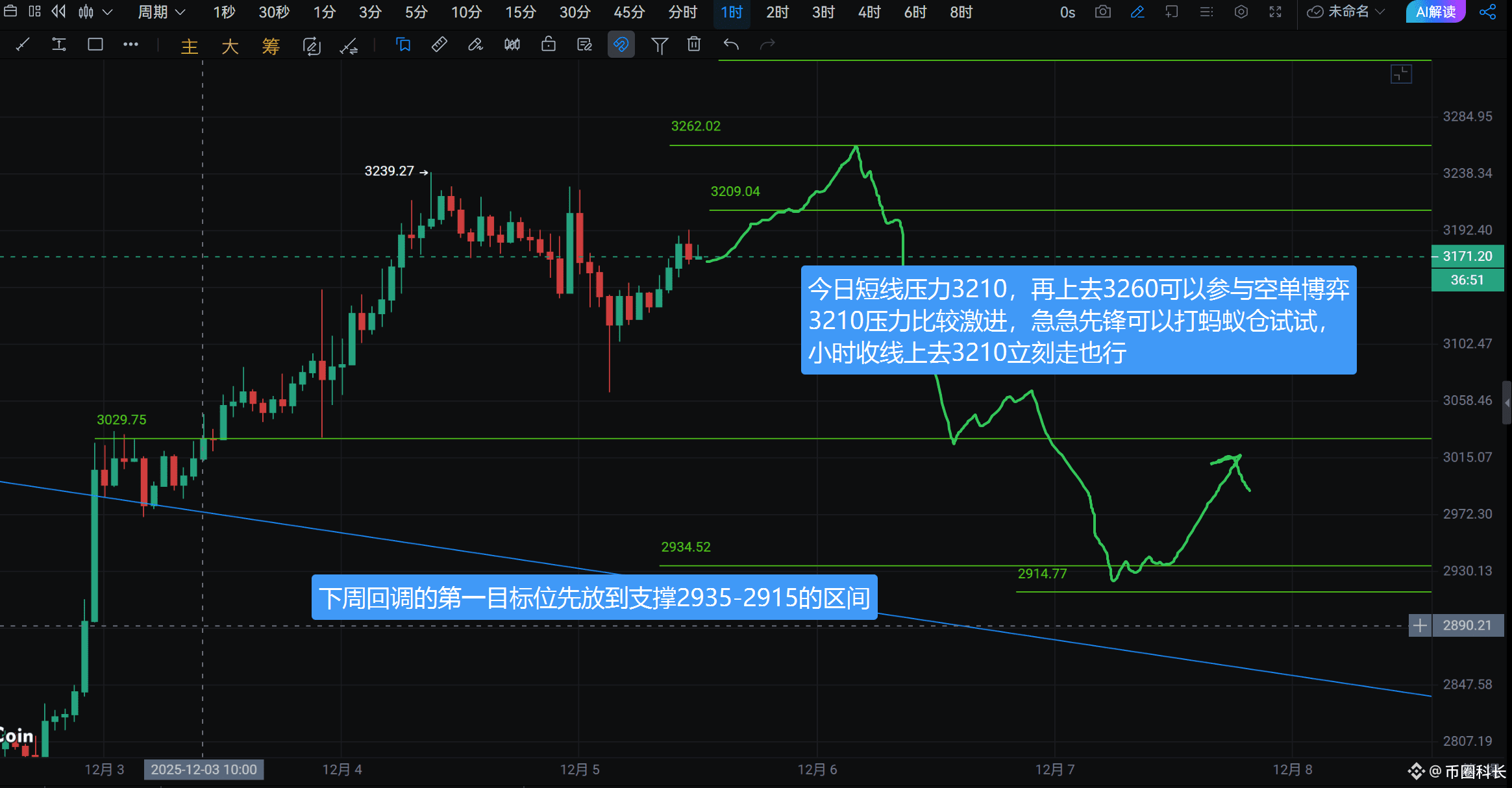Switch to the 15分 timeframe tab
Image resolution: width=1512 pixels, height=788 pixels.
click(521, 12)
